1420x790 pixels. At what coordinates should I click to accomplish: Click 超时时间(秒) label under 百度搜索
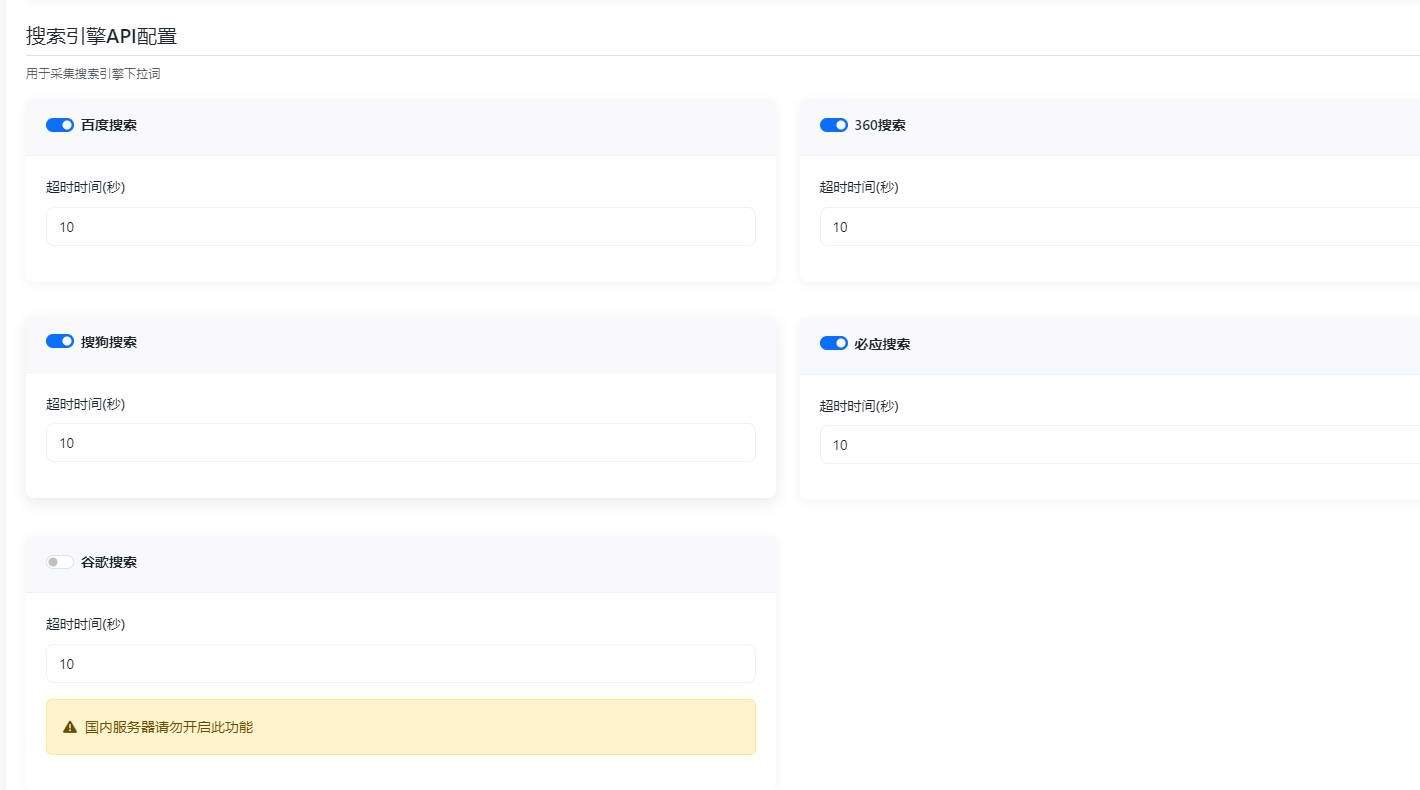[86, 187]
